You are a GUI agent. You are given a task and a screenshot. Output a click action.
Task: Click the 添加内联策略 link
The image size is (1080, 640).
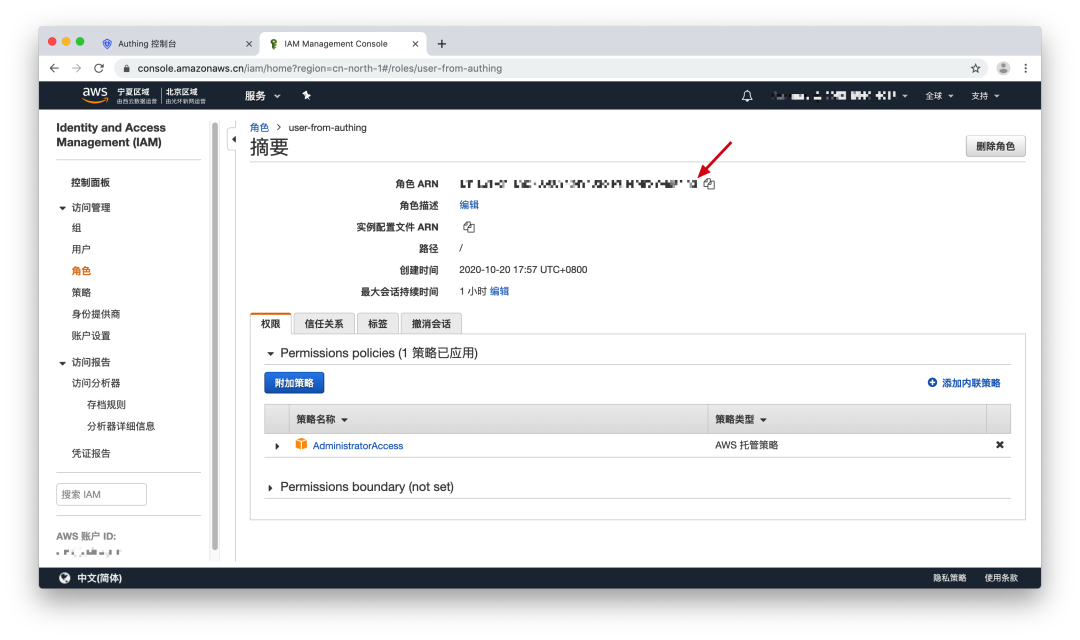[x=971, y=383]
